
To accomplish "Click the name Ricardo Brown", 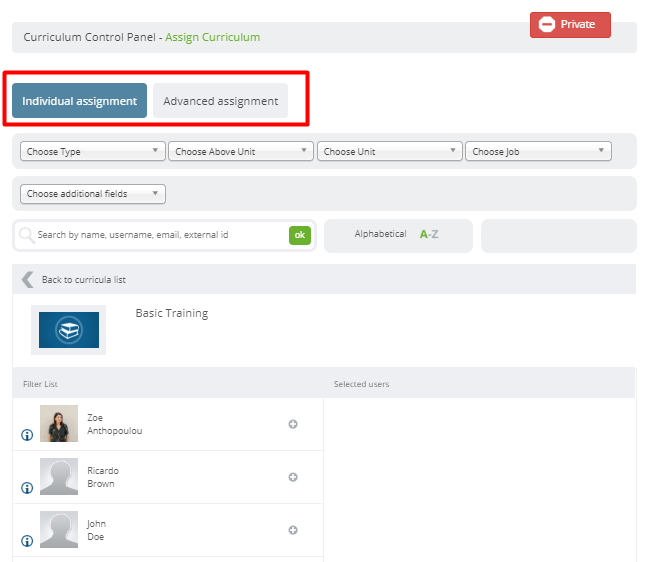I will 103,477.
